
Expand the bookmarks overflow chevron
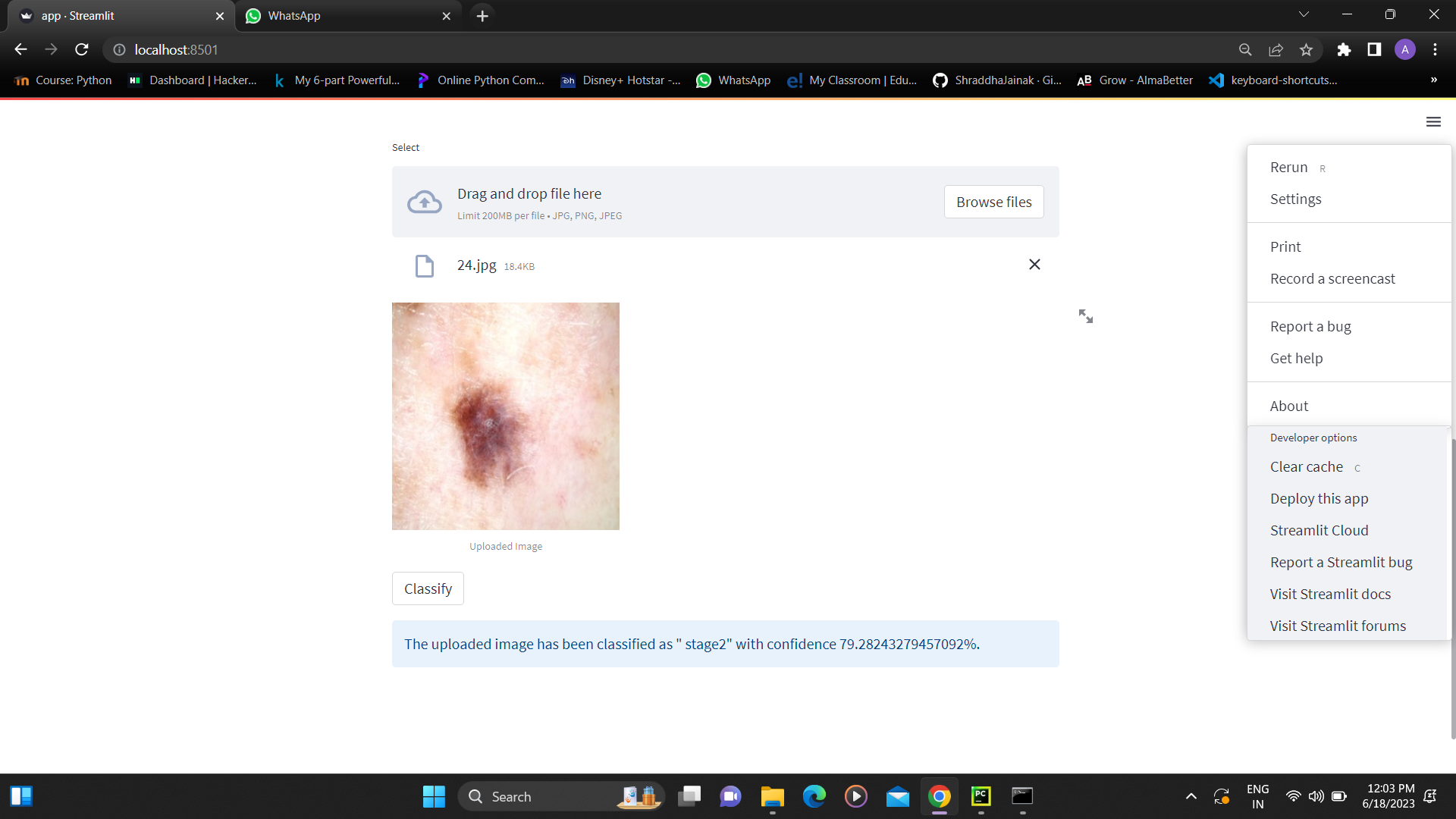coord(1433,80)
